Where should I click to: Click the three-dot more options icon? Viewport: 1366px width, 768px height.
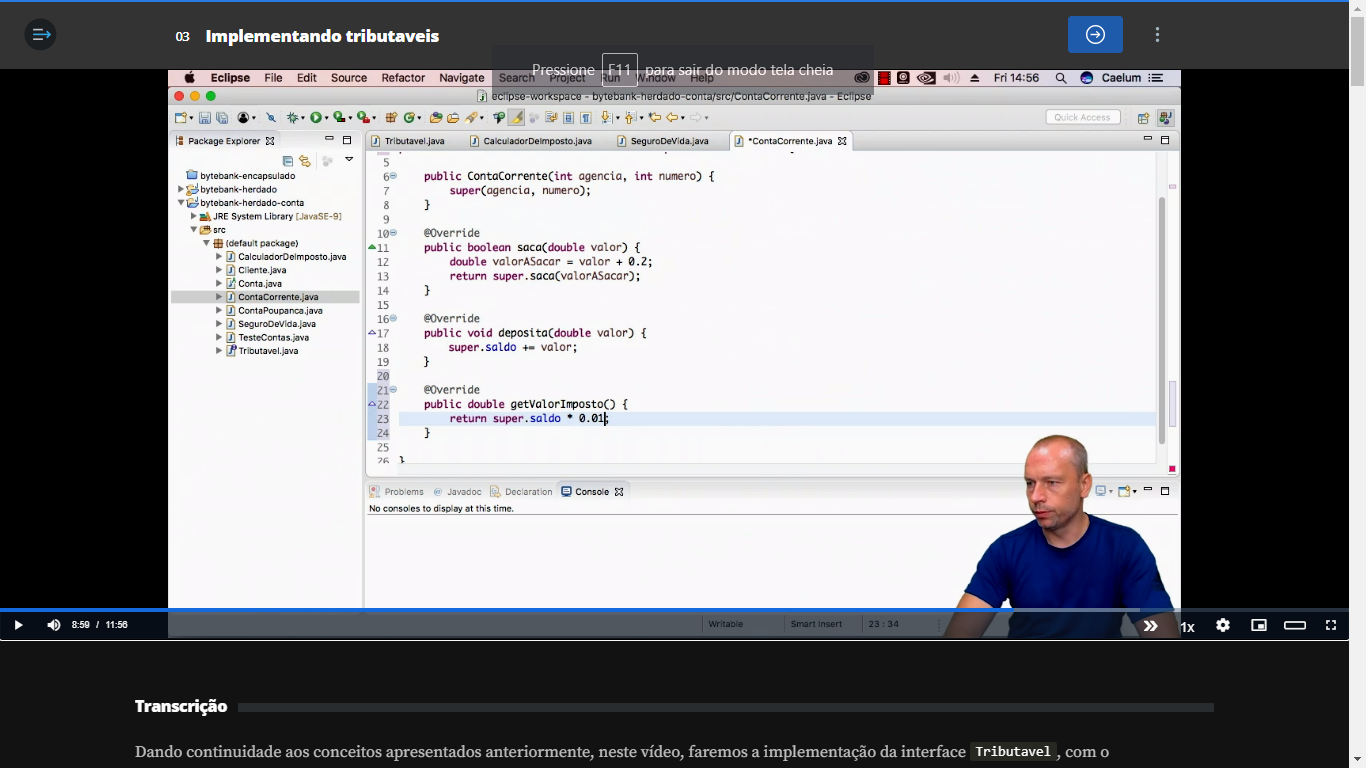click(1157, 35)
